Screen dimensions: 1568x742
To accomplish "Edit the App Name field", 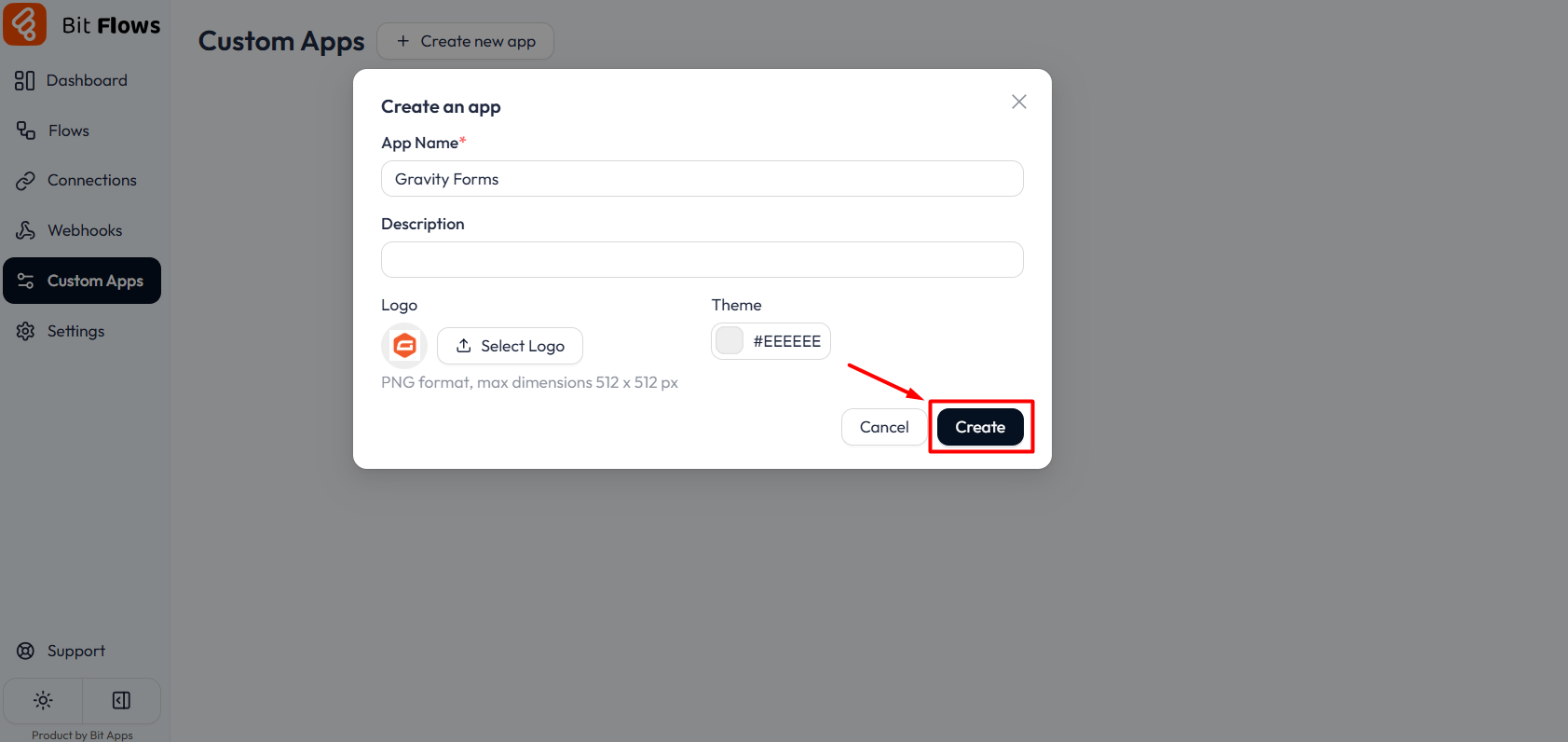I will (x=702, y=178).
